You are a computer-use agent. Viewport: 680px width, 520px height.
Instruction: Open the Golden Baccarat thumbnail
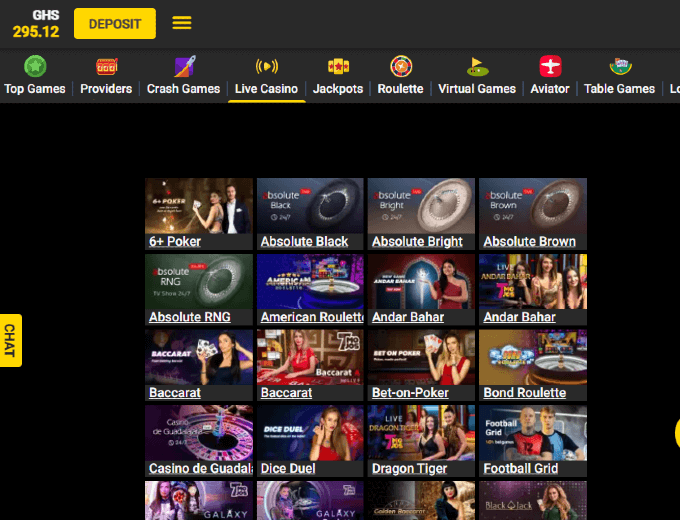(421, 500)
